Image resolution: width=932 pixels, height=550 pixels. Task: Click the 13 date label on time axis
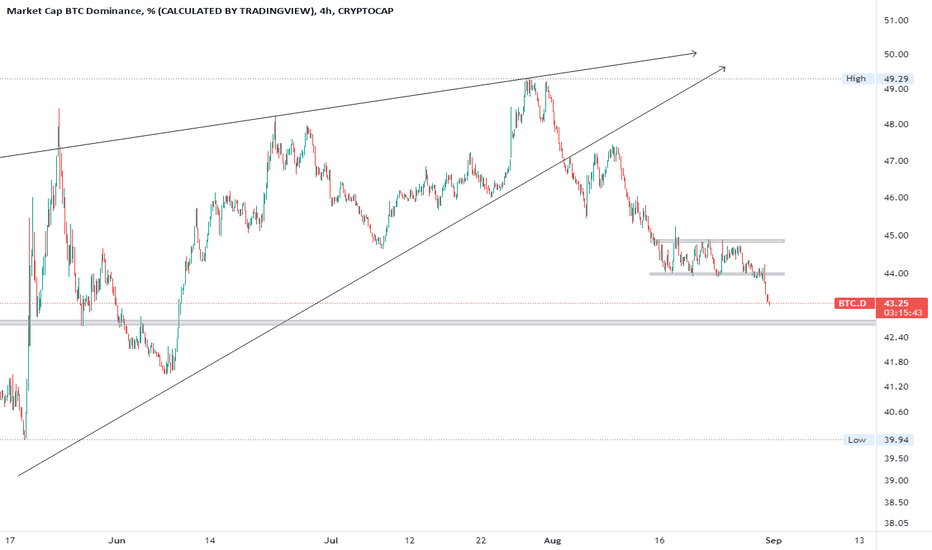(859, 540)
